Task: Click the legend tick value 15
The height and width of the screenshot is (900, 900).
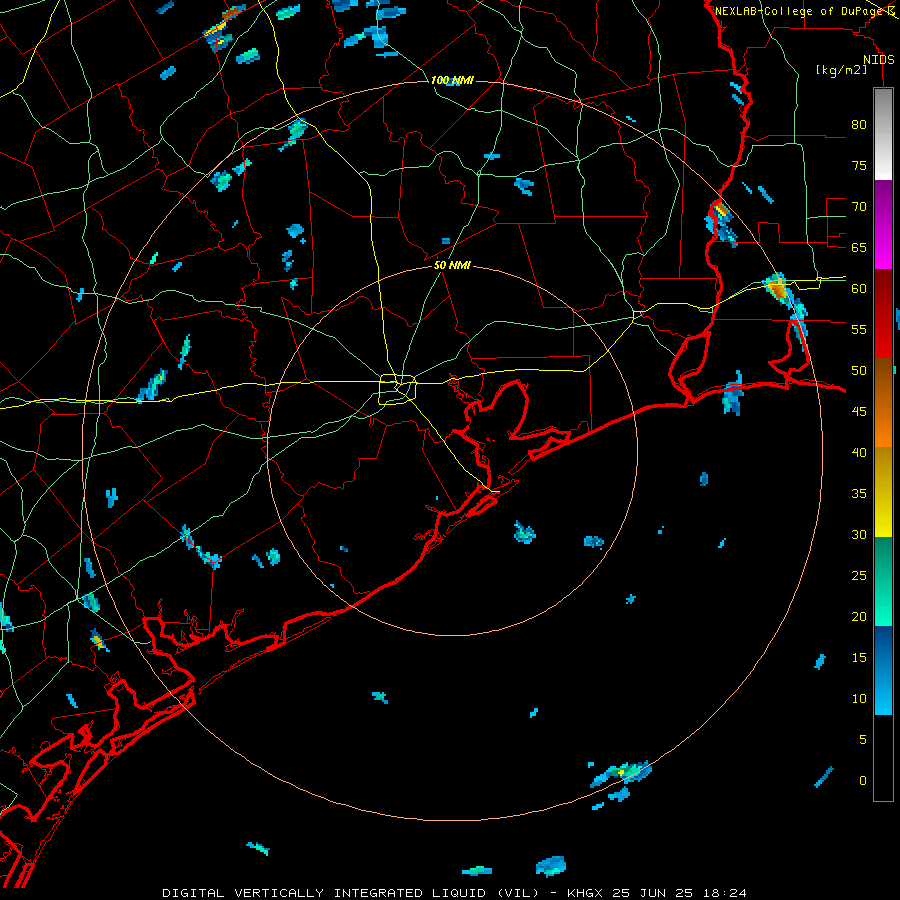Action: coord(859,658)
